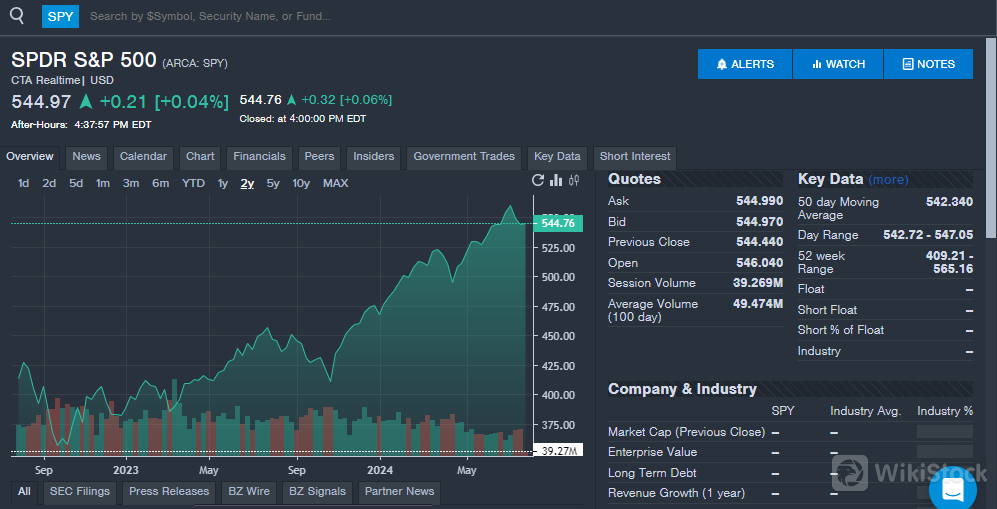Show BZ Signals in news feed
Image resolution: width=997 pixels, height=509 pixels.
(x=317, y=492)
